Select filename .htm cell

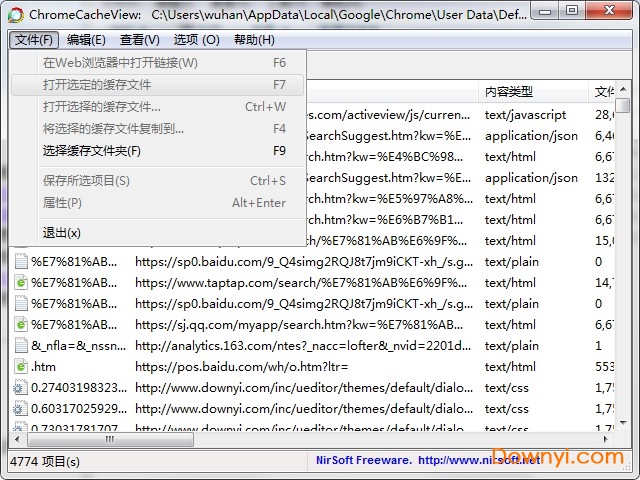tap(43, 367)
